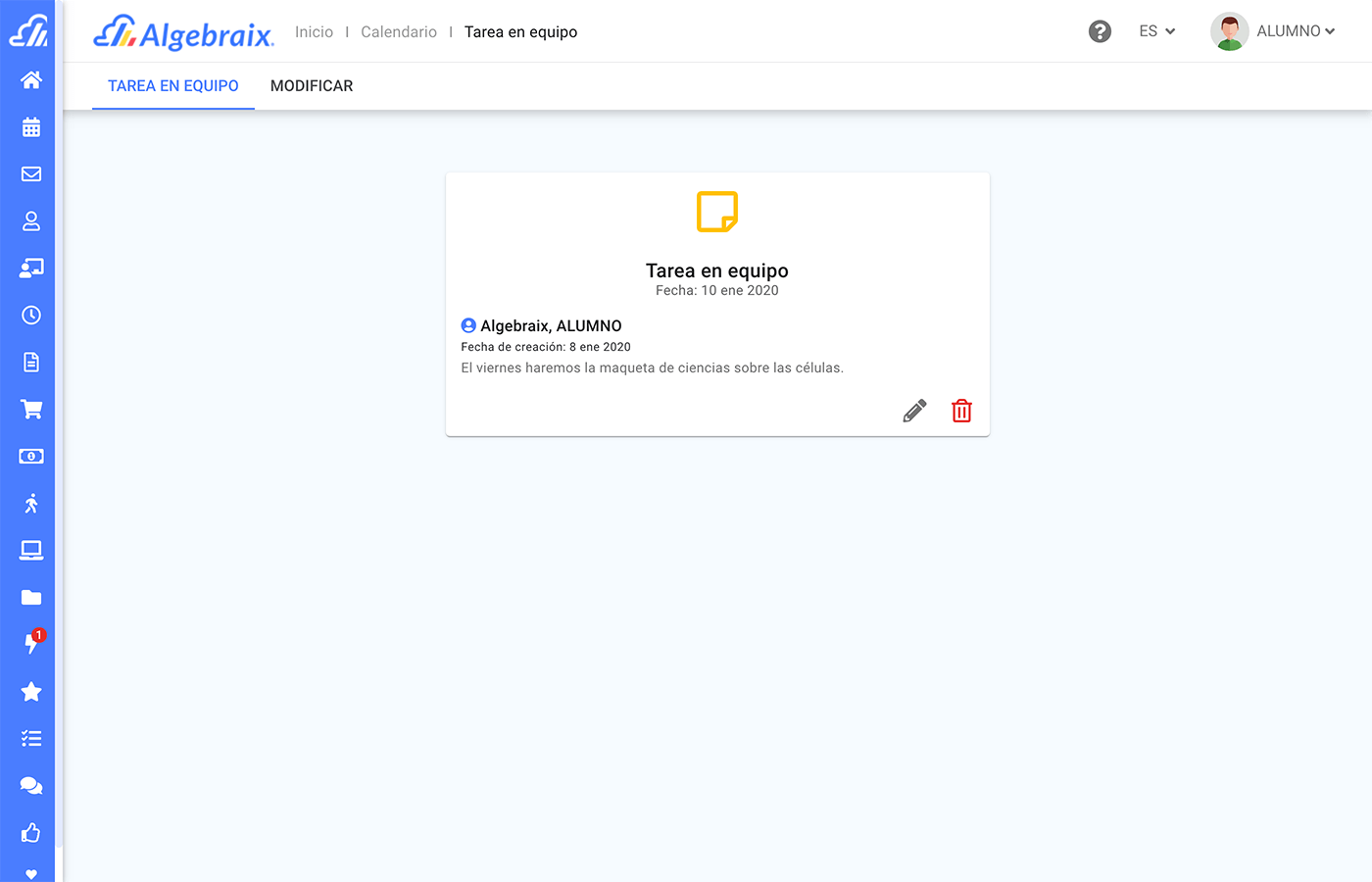This screenshot has width=1372, height=882.
Task: Click the notification icon with red badge
Action: click(32, 643)
